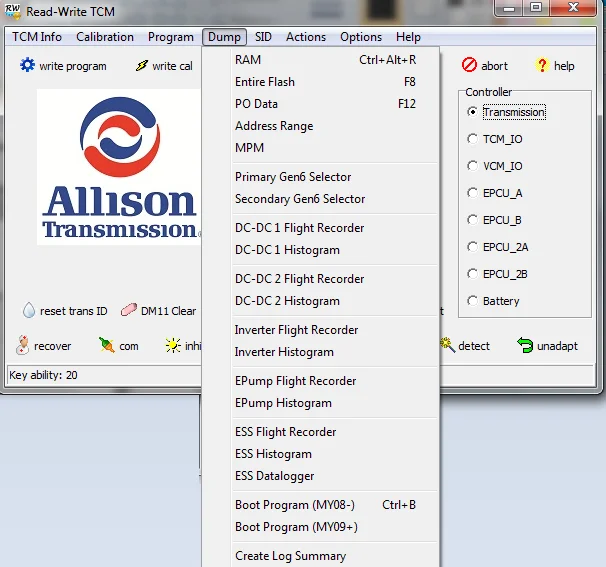Close the Read-Write TCM window
Viewport: 606px width, 567px height.
[x=573, y=8]
